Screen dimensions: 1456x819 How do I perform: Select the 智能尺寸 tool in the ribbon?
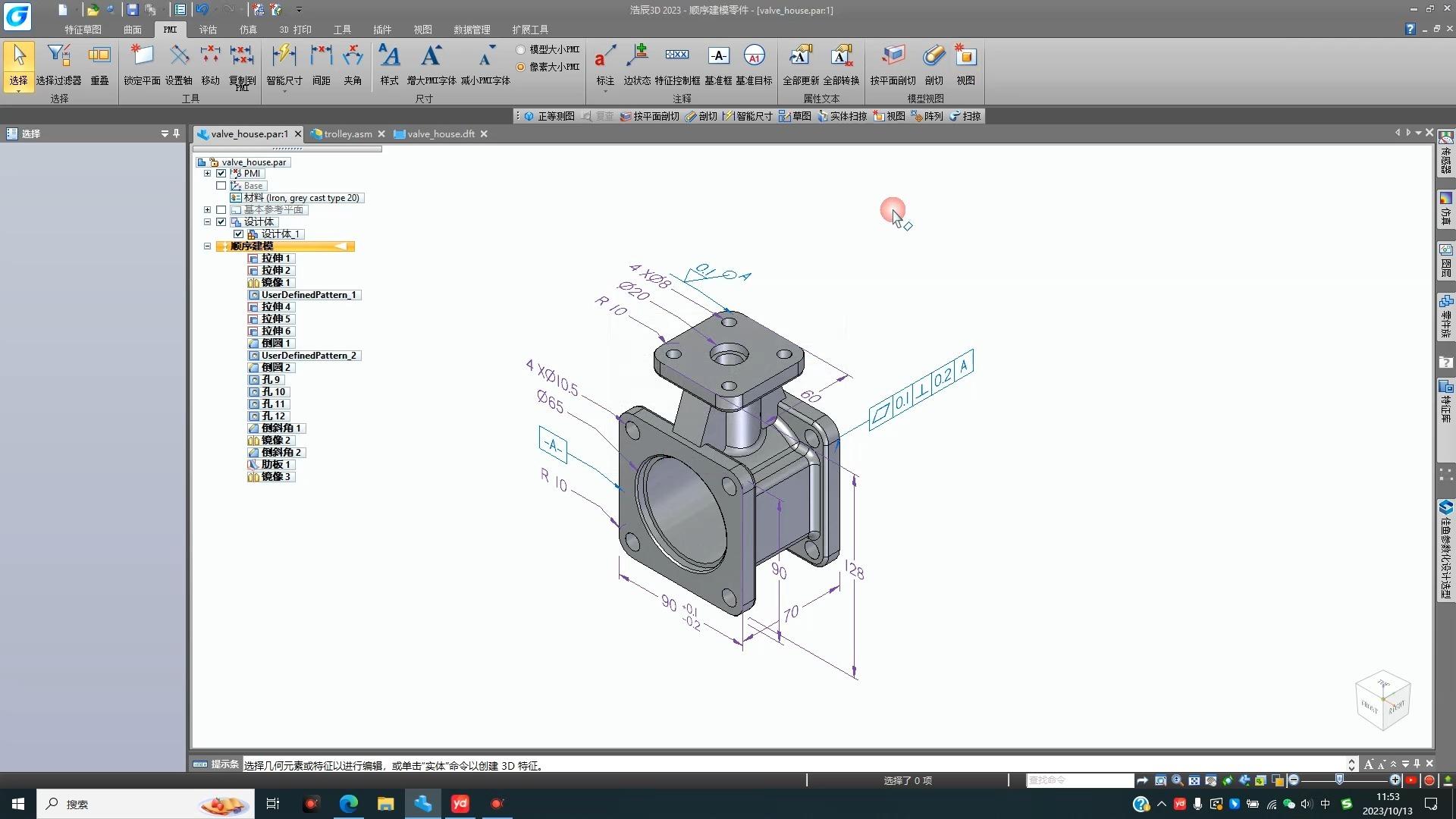pyautogui.click(x=284, y=64)
